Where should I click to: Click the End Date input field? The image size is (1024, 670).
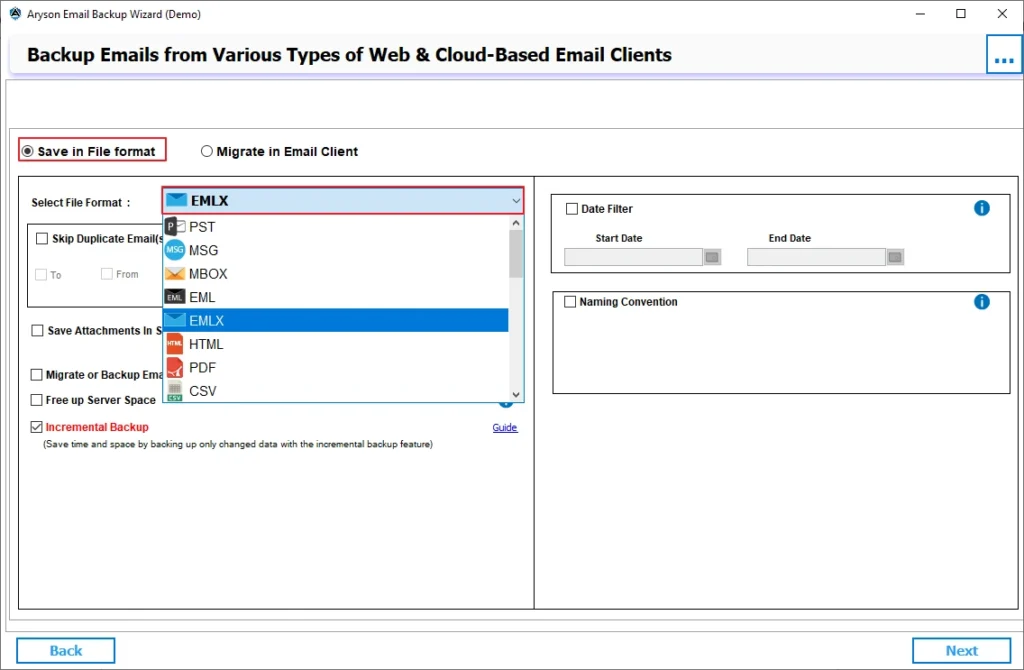coord(816,257)
